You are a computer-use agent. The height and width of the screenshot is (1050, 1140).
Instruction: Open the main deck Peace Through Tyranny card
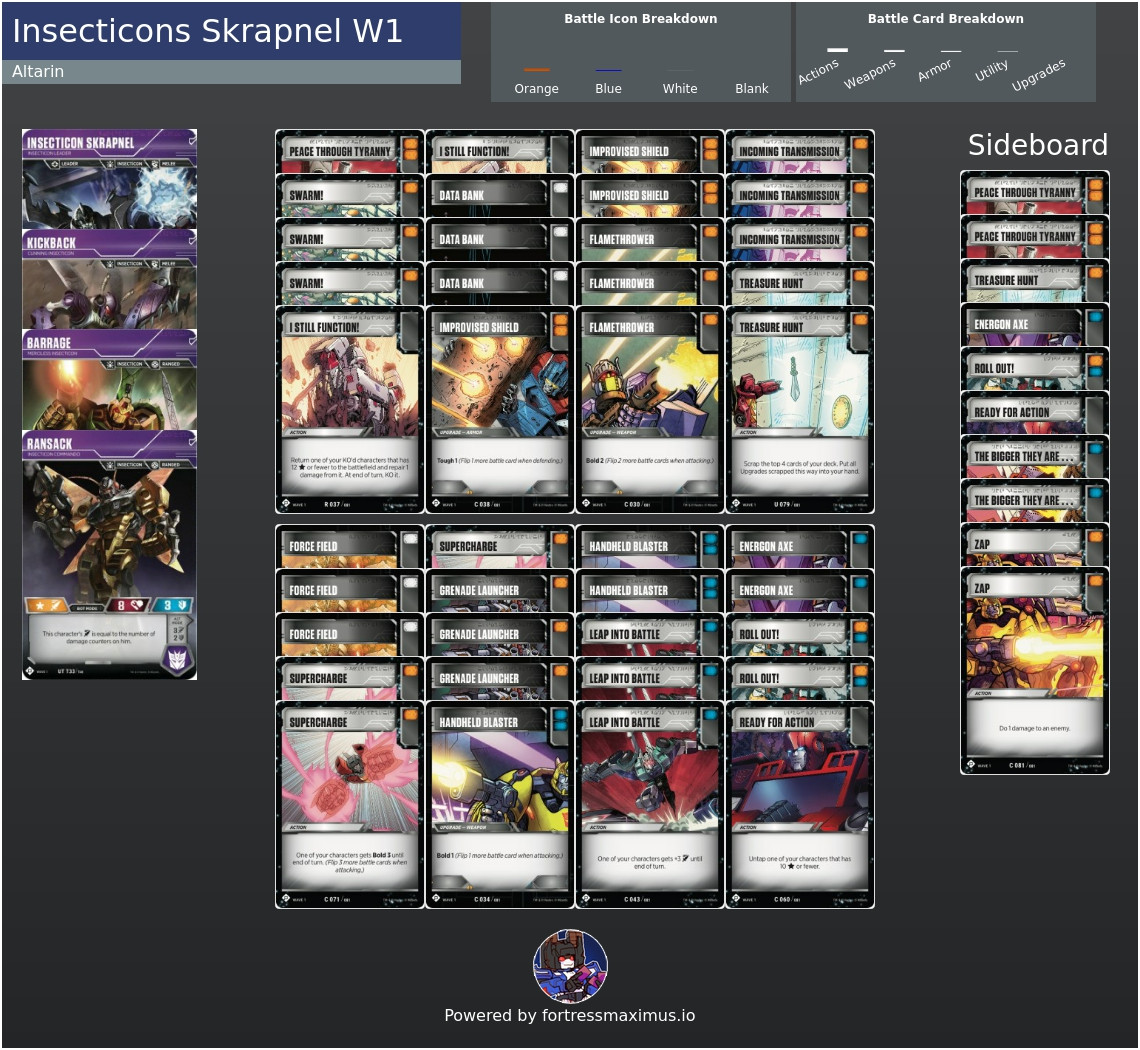[350, 151]
